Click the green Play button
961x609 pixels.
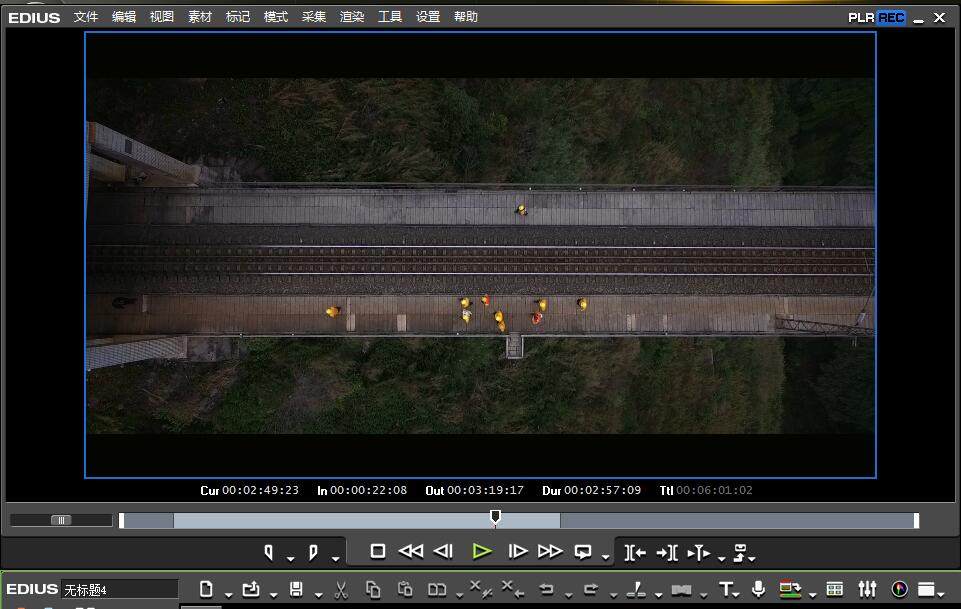coord(482,551)
